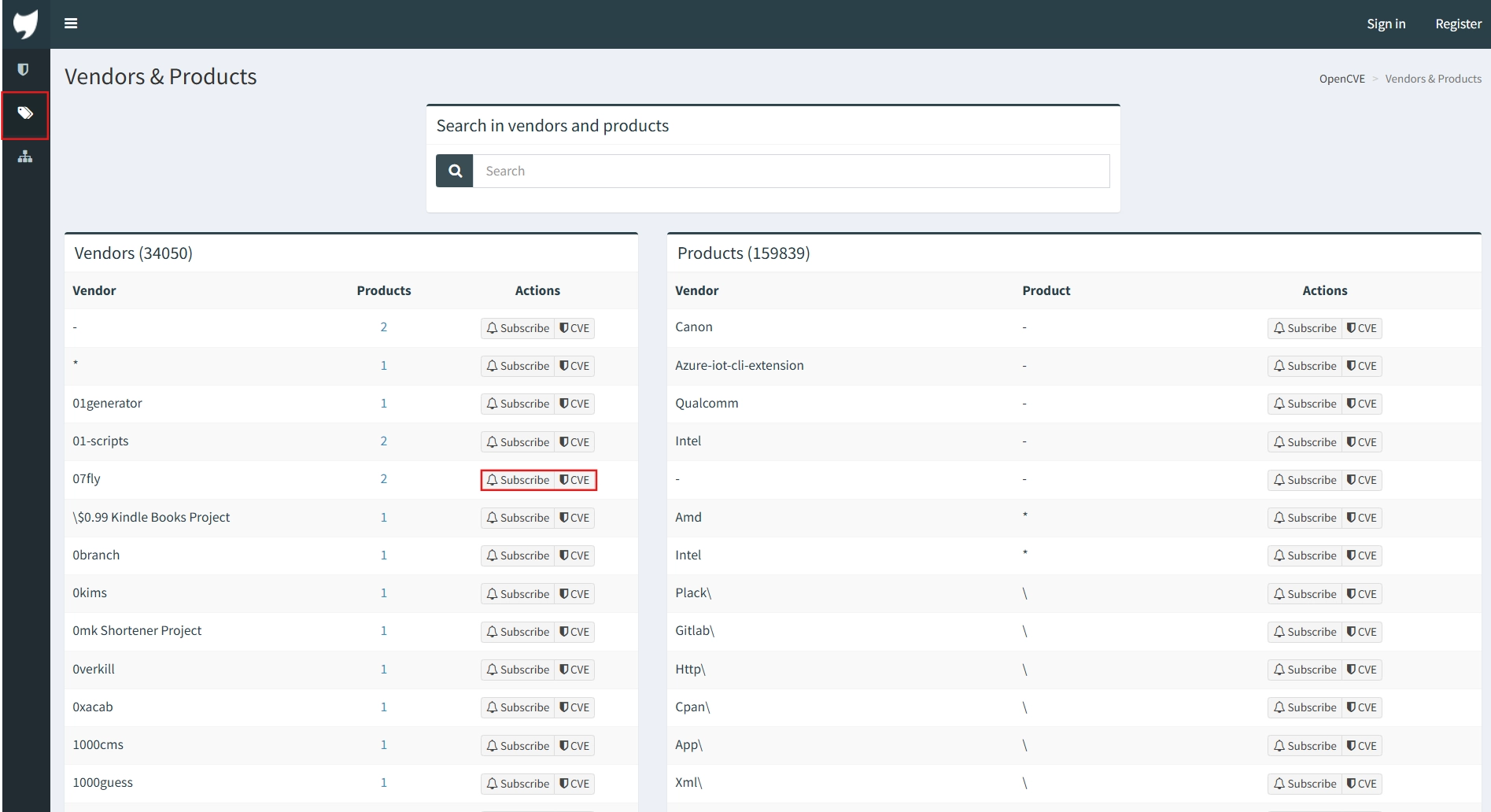Screen dimensions: 1491x812
Task: Subscribe to the 0xacab vendor
Action: [x=518, y=707]
